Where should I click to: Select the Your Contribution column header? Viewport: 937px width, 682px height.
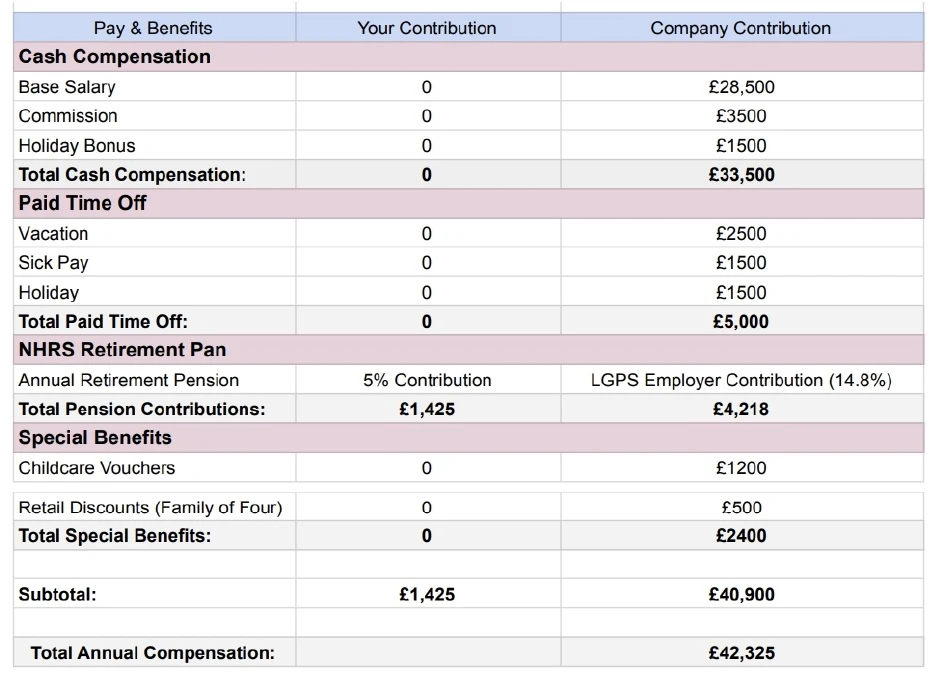(x=428, y=28)
